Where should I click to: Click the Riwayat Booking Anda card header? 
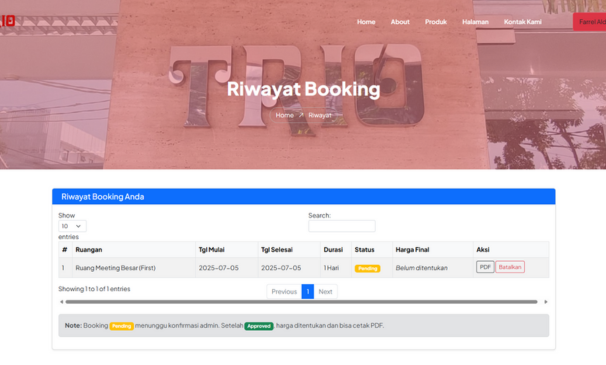[x=304, y=196]
